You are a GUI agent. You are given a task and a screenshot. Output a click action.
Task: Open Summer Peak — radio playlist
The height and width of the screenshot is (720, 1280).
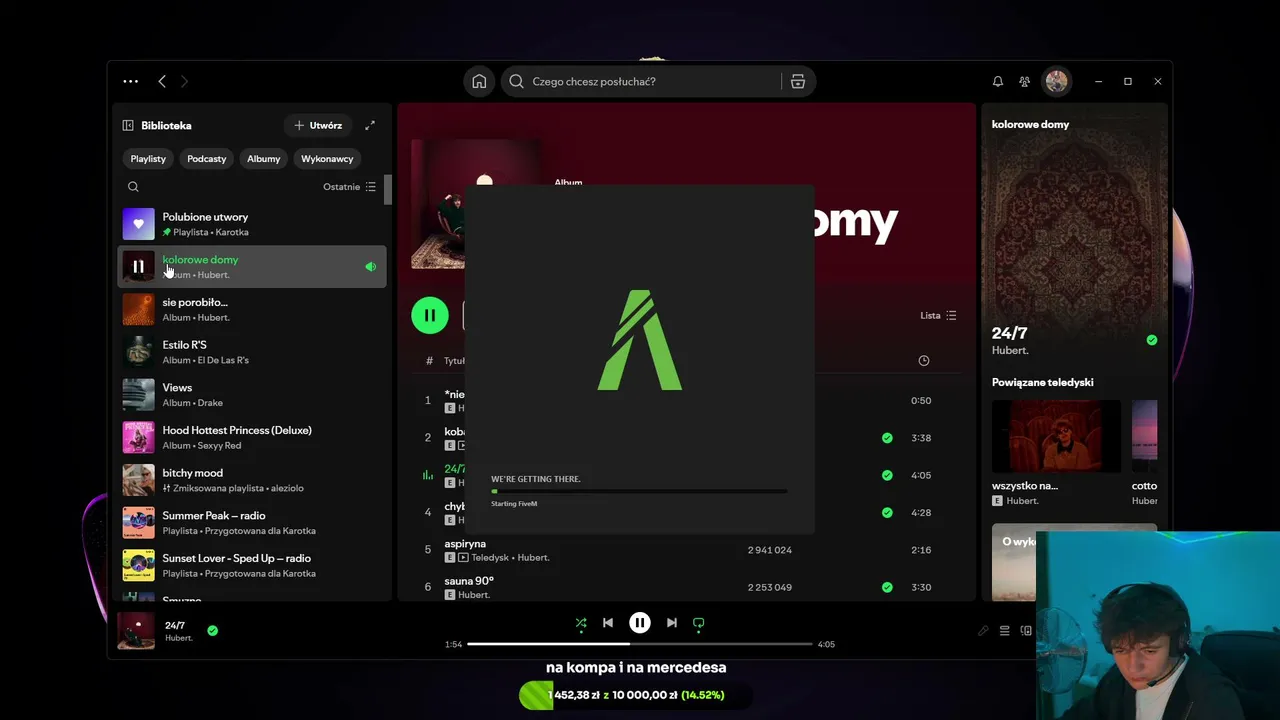pyautogui.click(x=252, y=523)
